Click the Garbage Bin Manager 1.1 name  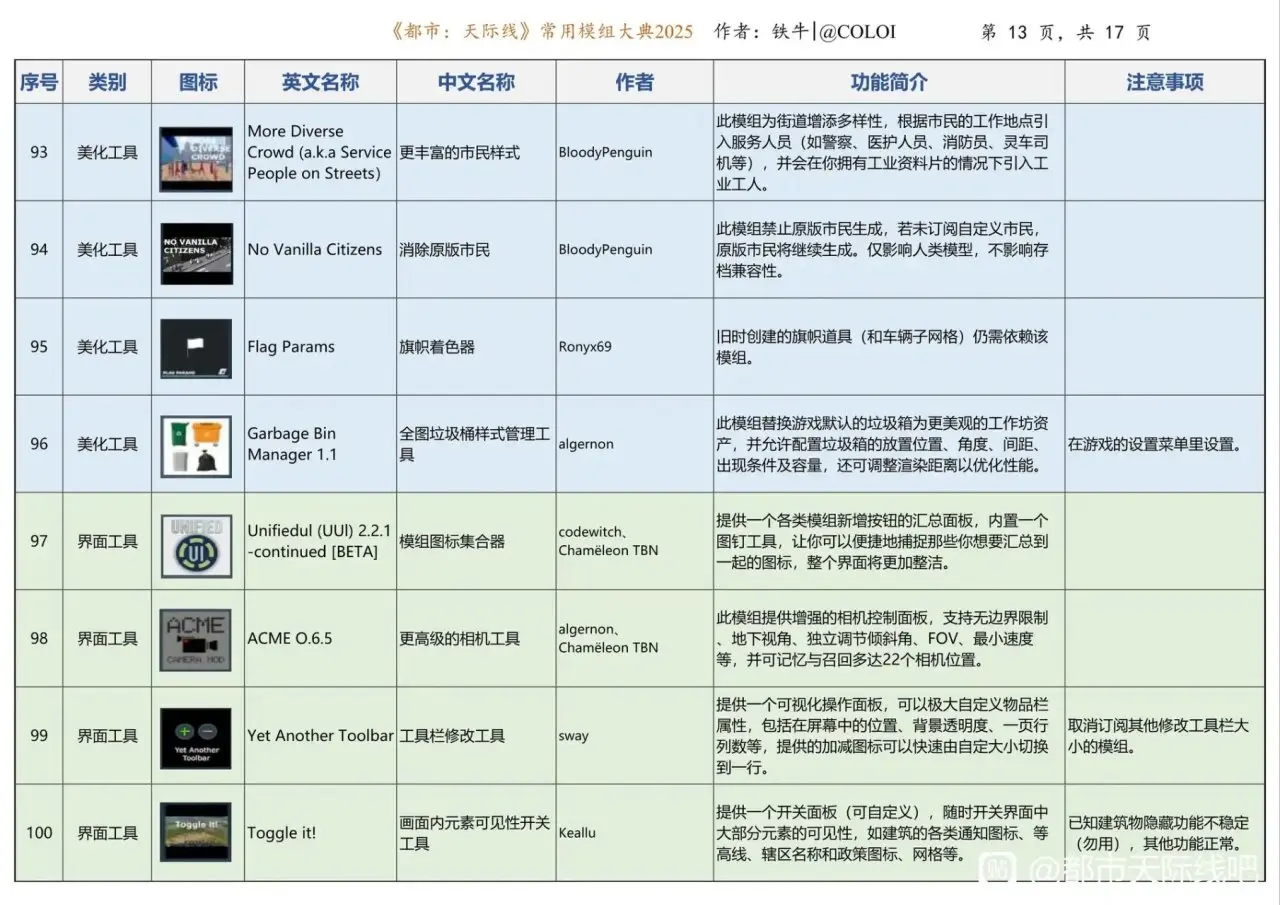(x=292, y=444)
